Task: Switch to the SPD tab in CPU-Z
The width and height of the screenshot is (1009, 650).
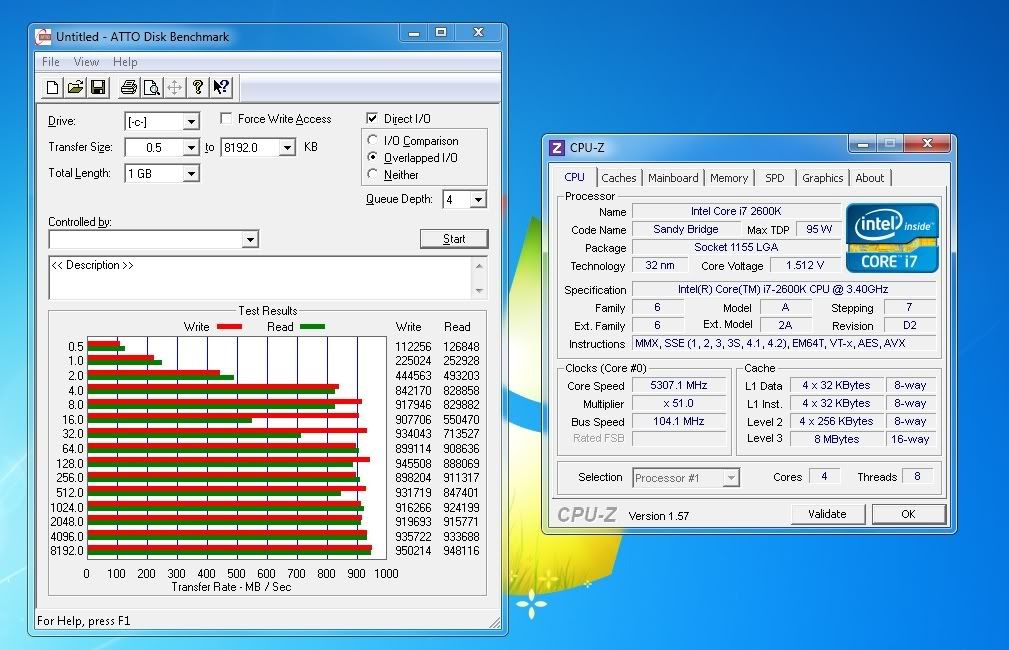Action: (775, 178)
